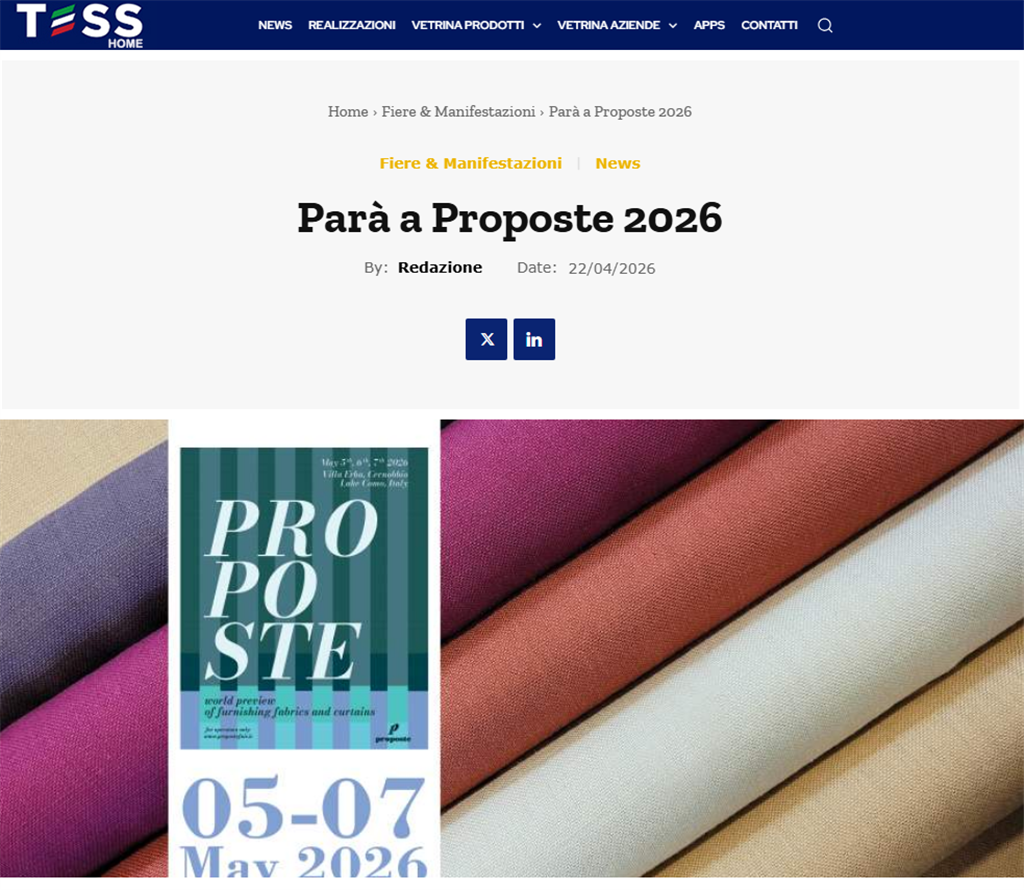Open the yellow Fiere & Manifestazioni category
The height and width of the screenshot is (890, 1024).
470,163
